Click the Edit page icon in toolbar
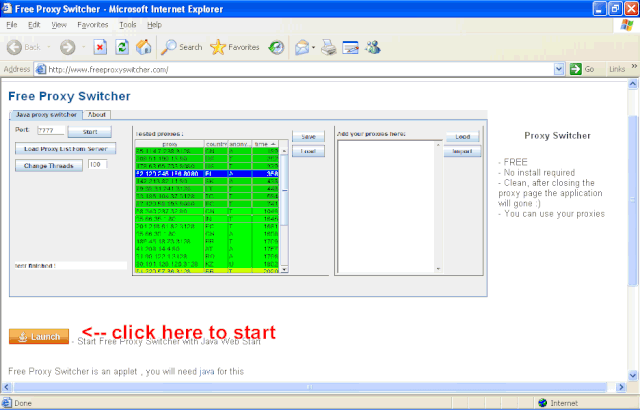Image resolution: width=640 pixels, height=410 pixels. click(x=350, y=47)
